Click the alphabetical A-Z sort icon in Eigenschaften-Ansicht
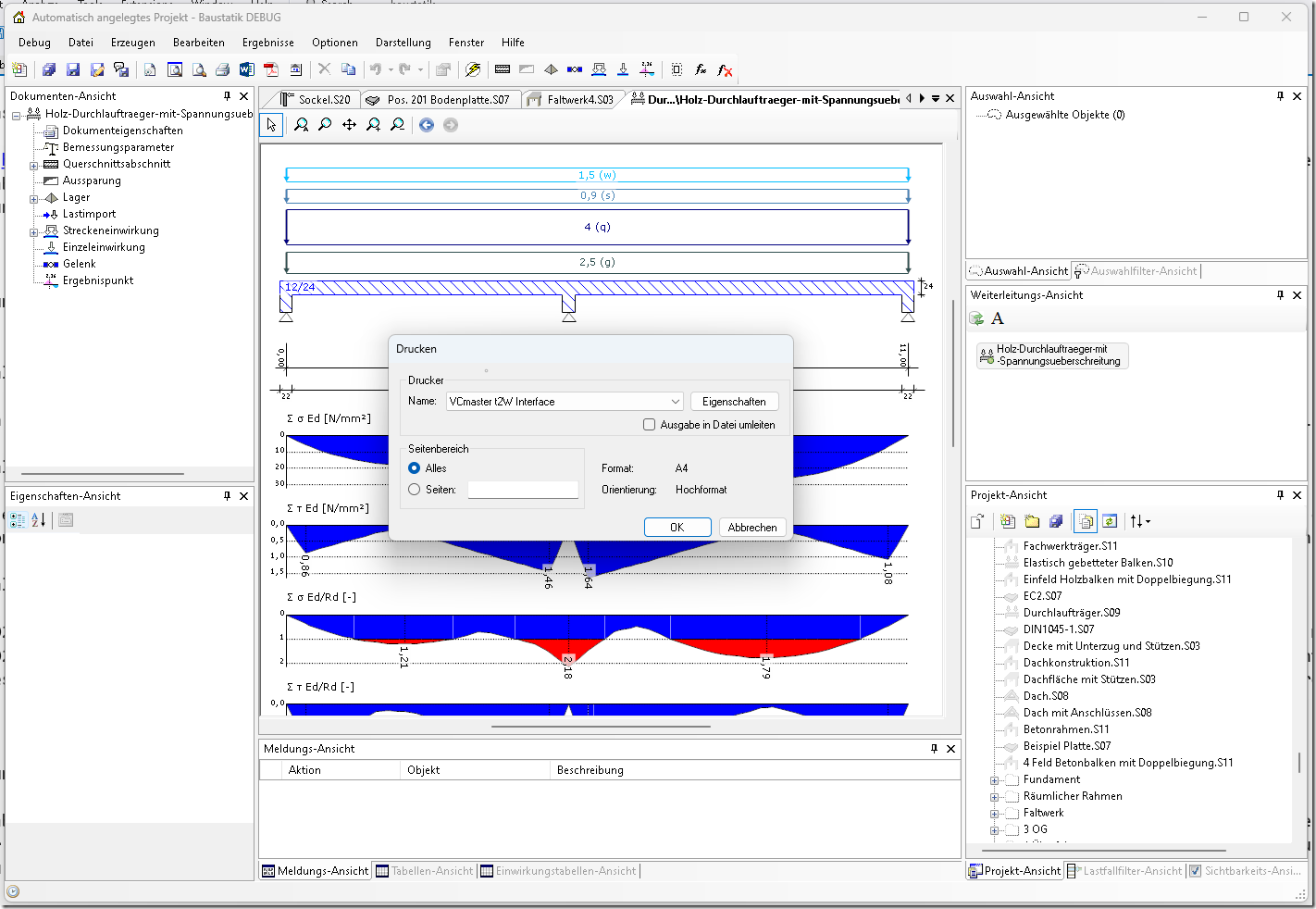 pyautogui.click(x=38, y=520)
